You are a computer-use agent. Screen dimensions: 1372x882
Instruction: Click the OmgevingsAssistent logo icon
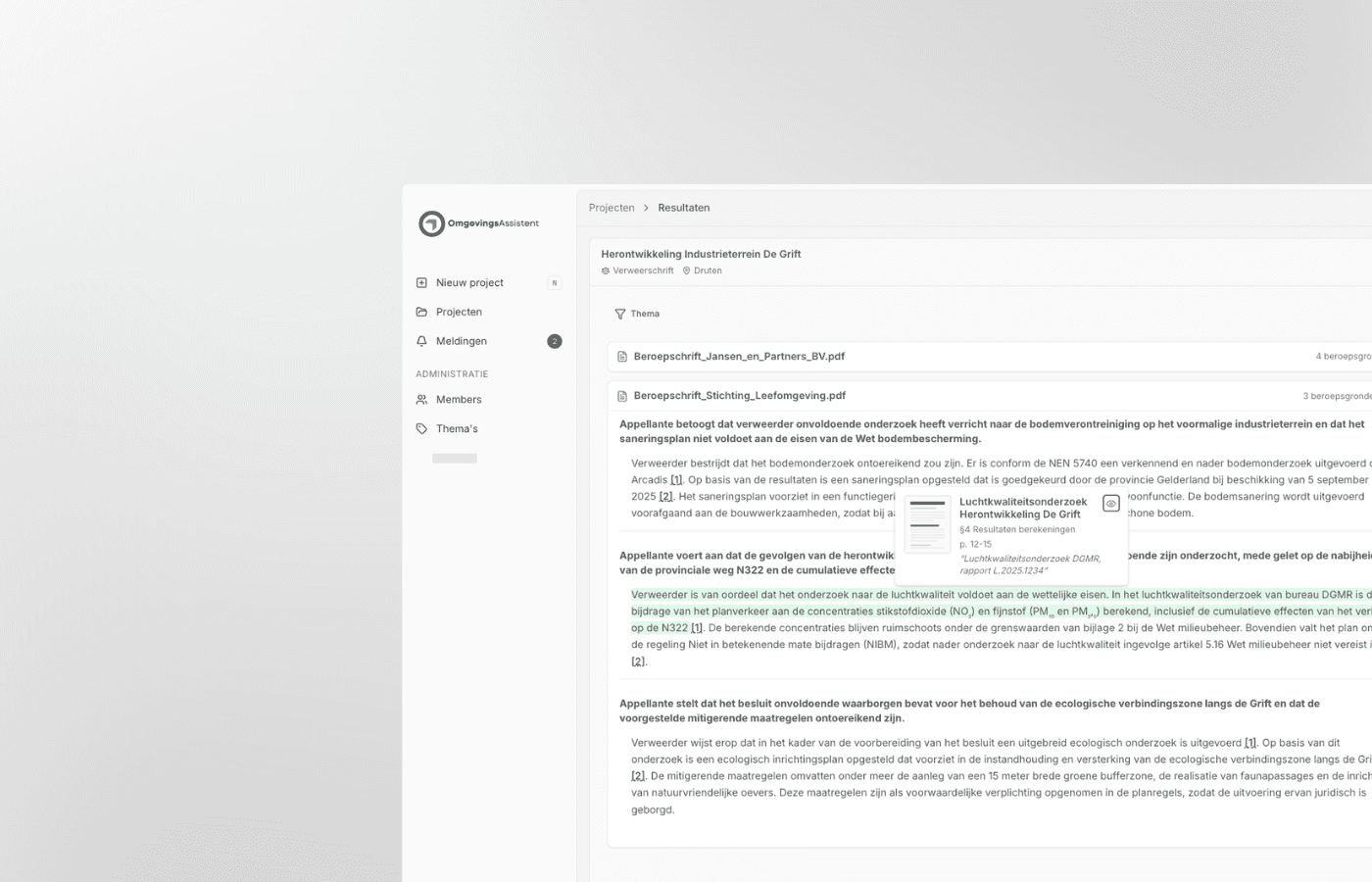431,223
